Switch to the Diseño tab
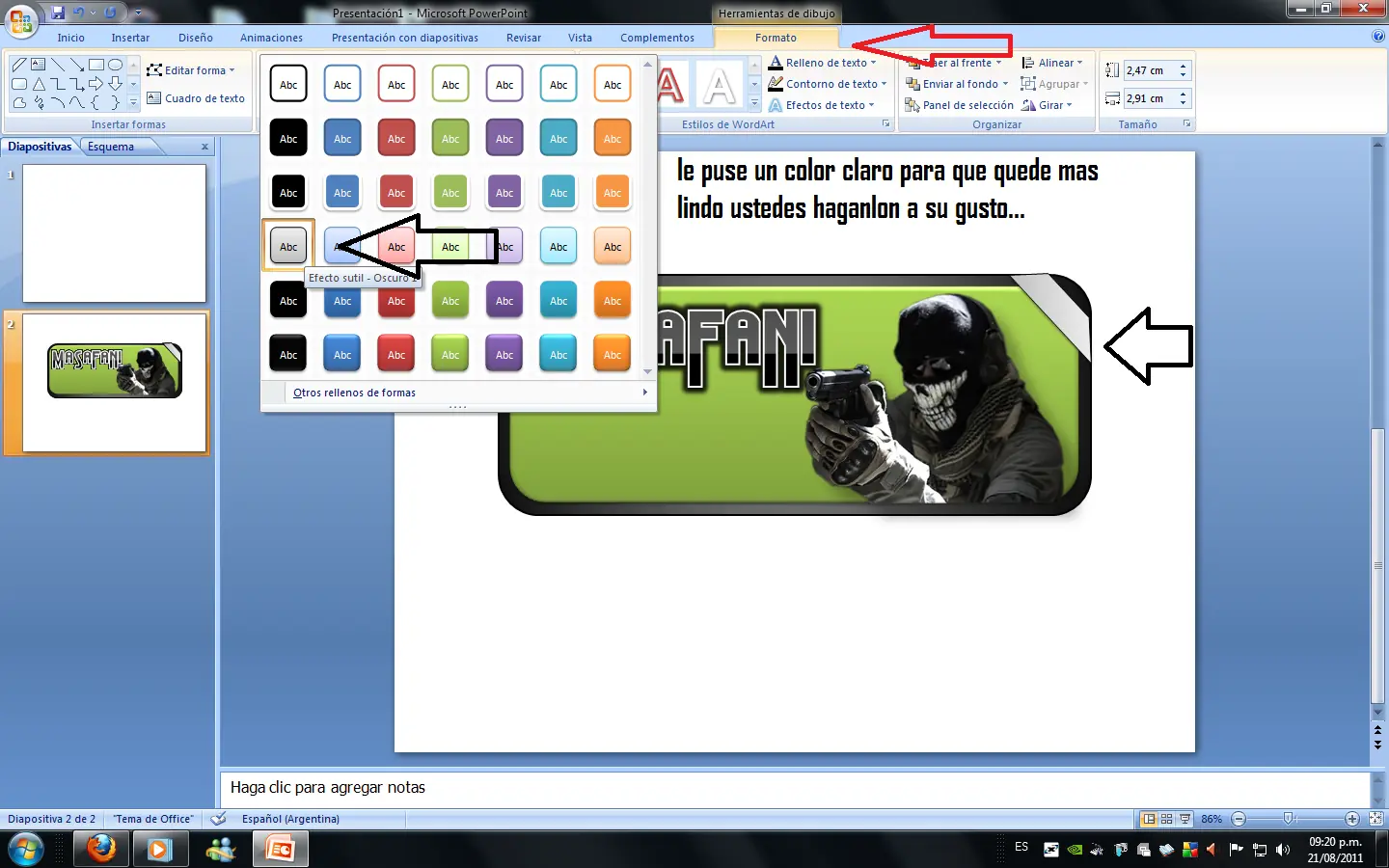Screen dimensions: 1389x868 (195, 38)
